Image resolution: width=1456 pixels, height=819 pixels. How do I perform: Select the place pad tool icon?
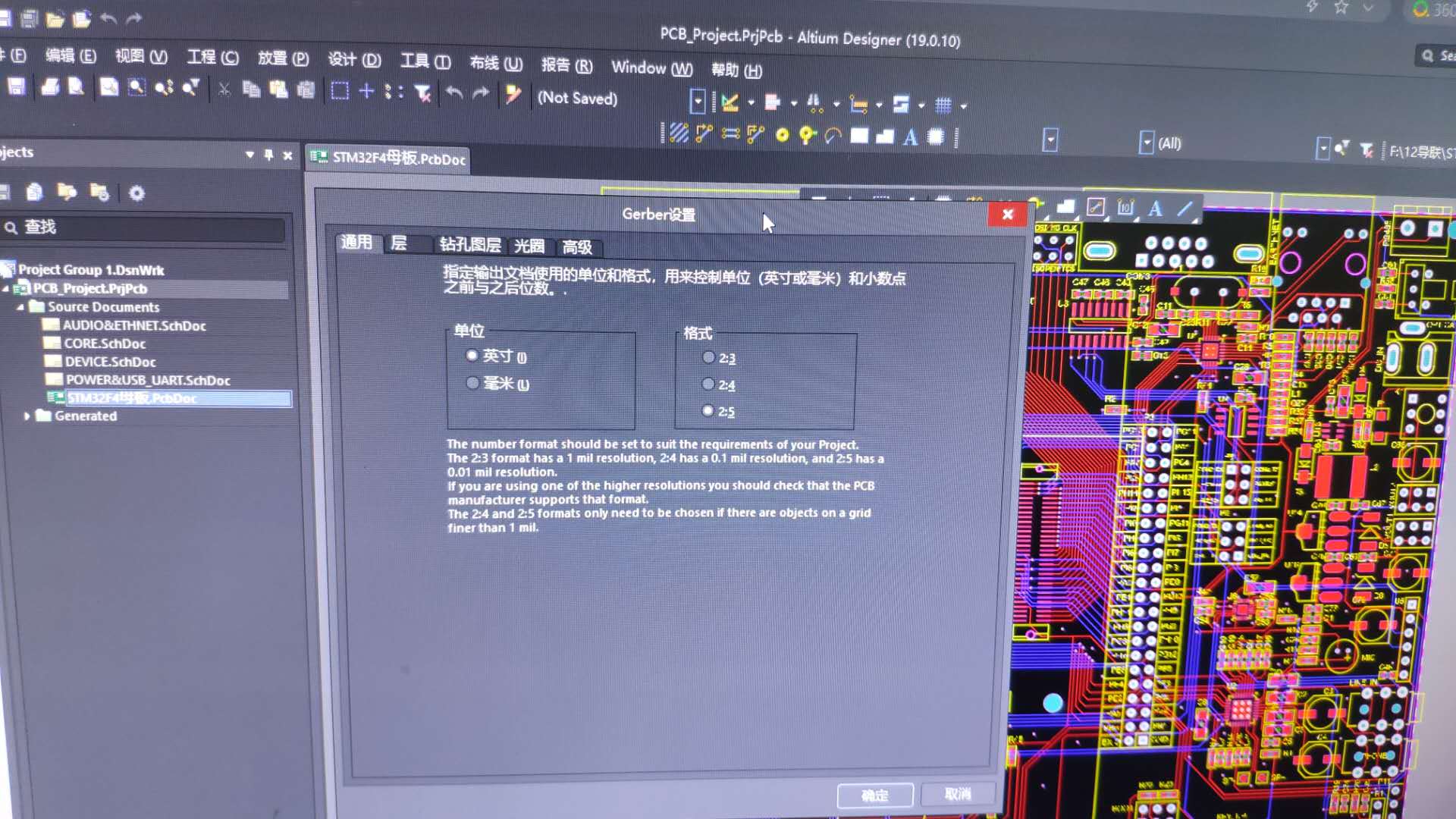(x=782, y=136)
